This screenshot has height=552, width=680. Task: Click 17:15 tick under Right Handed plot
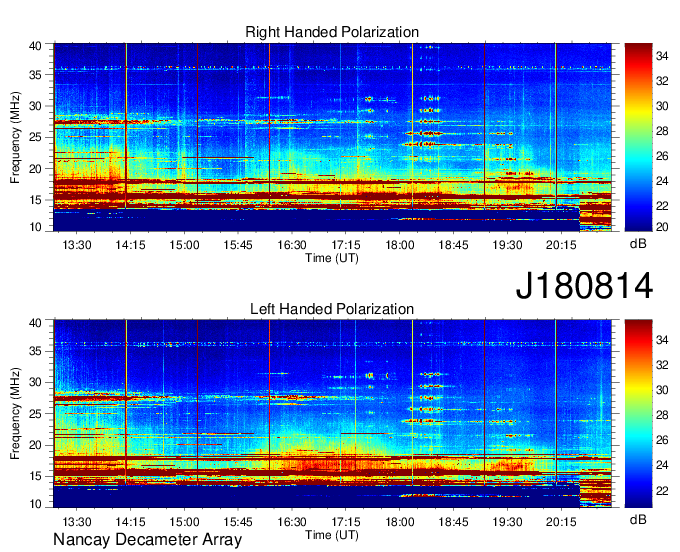346,245
